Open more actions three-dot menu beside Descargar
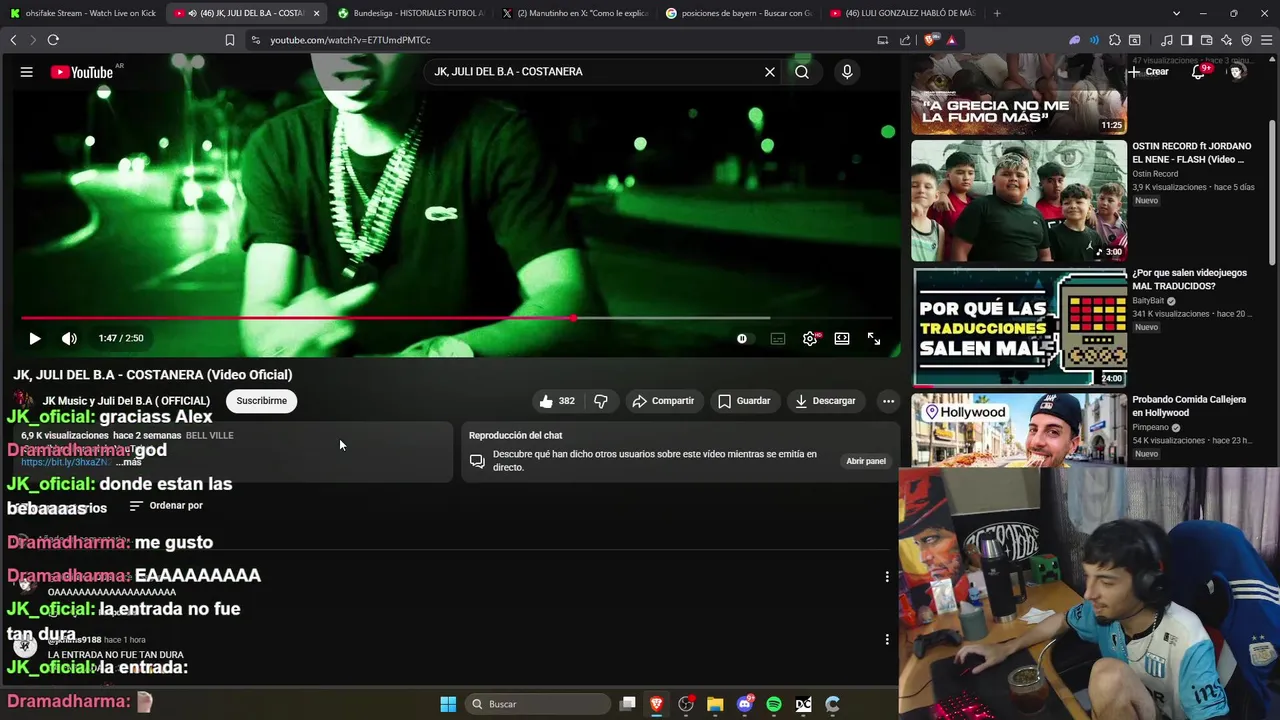Viewport: 1280px width, 720px height. coord(888,401)
